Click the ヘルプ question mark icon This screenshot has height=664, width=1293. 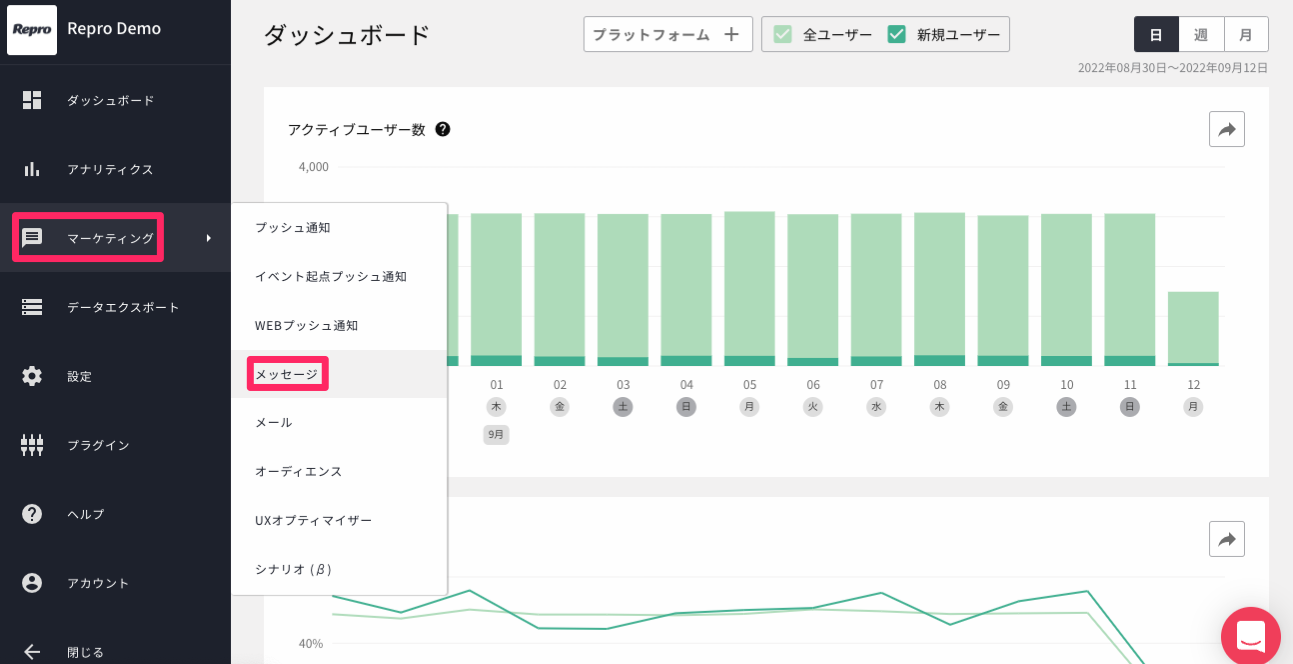[x=32, y=514]
